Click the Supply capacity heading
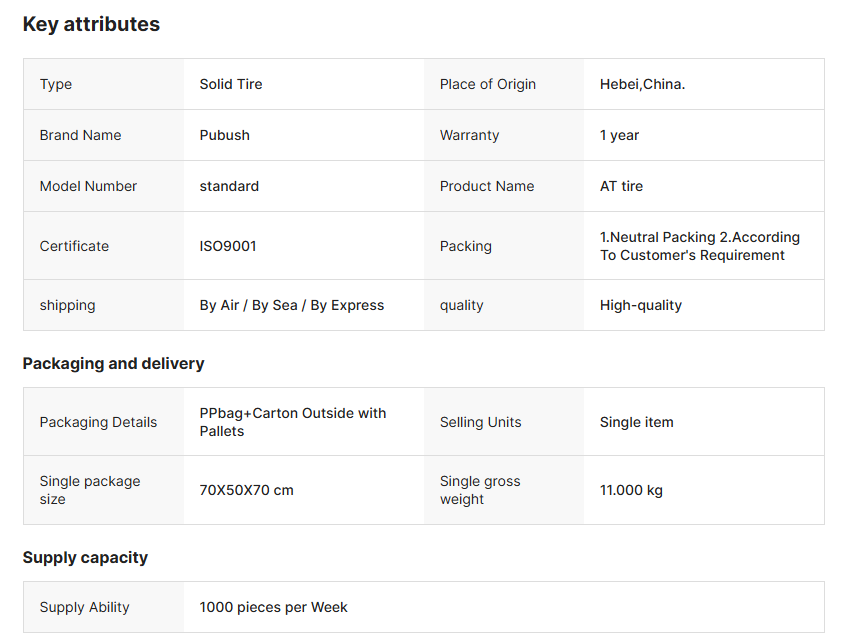 (85, 557)
